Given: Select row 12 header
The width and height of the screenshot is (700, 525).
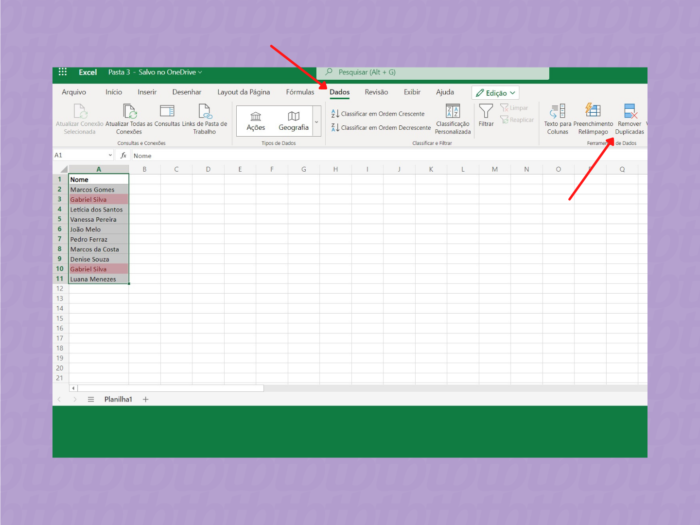Looking at the screenshot, I should tap(60, 289).
